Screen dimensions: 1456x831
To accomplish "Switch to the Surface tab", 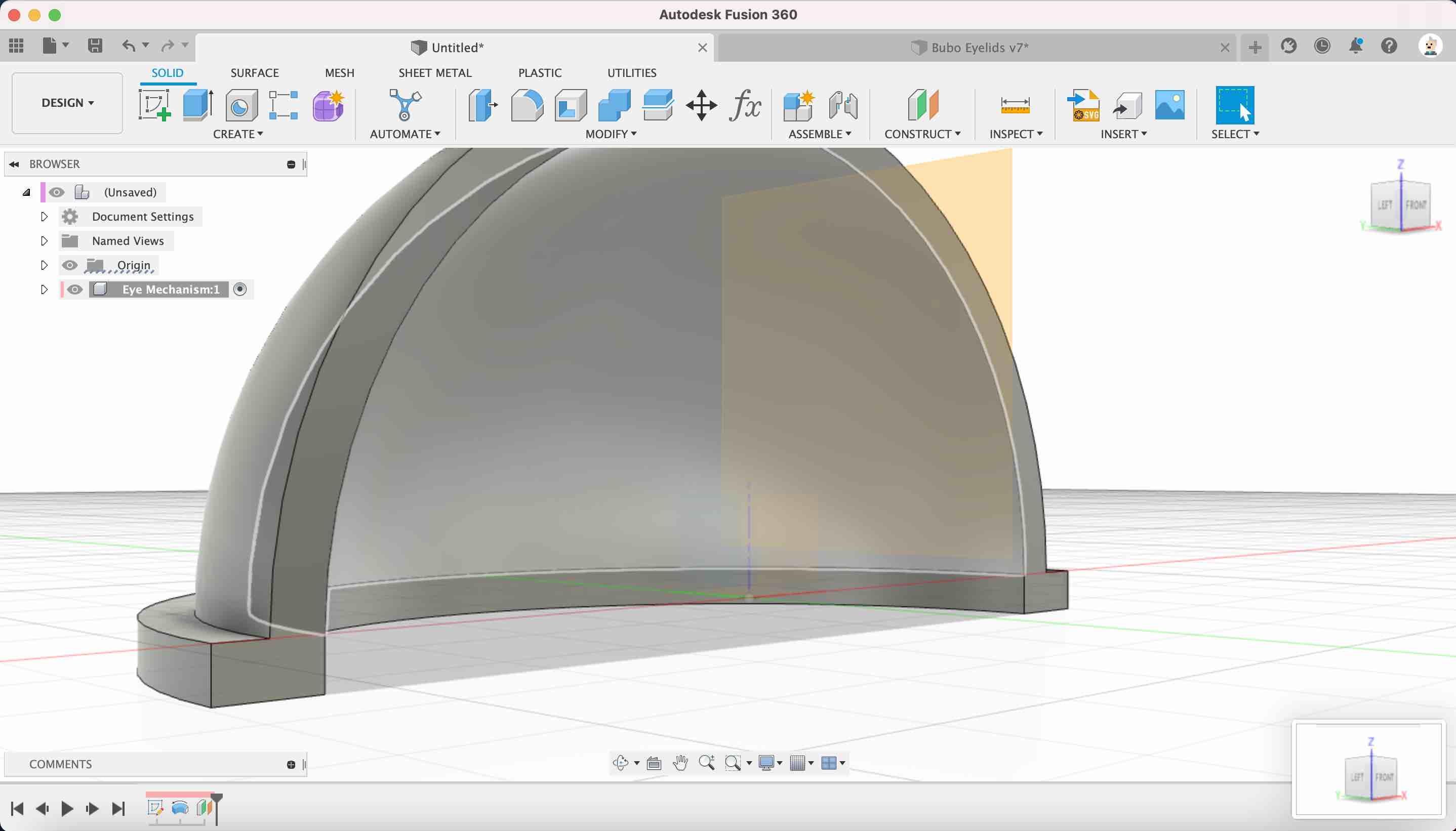I will pyautogui.click(x=254, y=72).
